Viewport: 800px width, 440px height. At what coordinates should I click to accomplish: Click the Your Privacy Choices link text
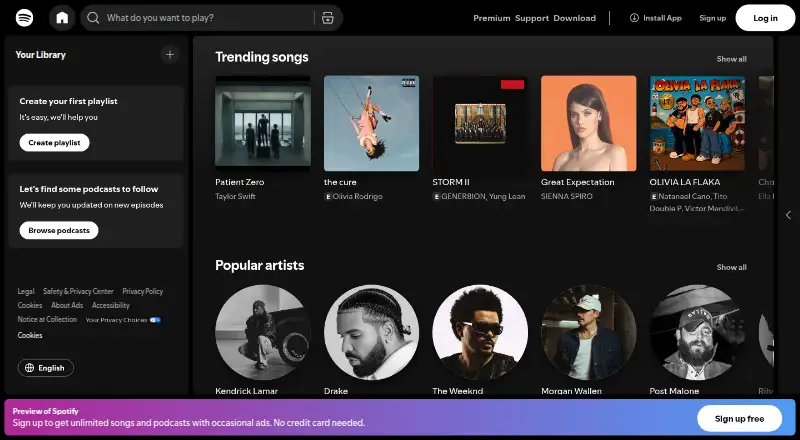(116, 320)
